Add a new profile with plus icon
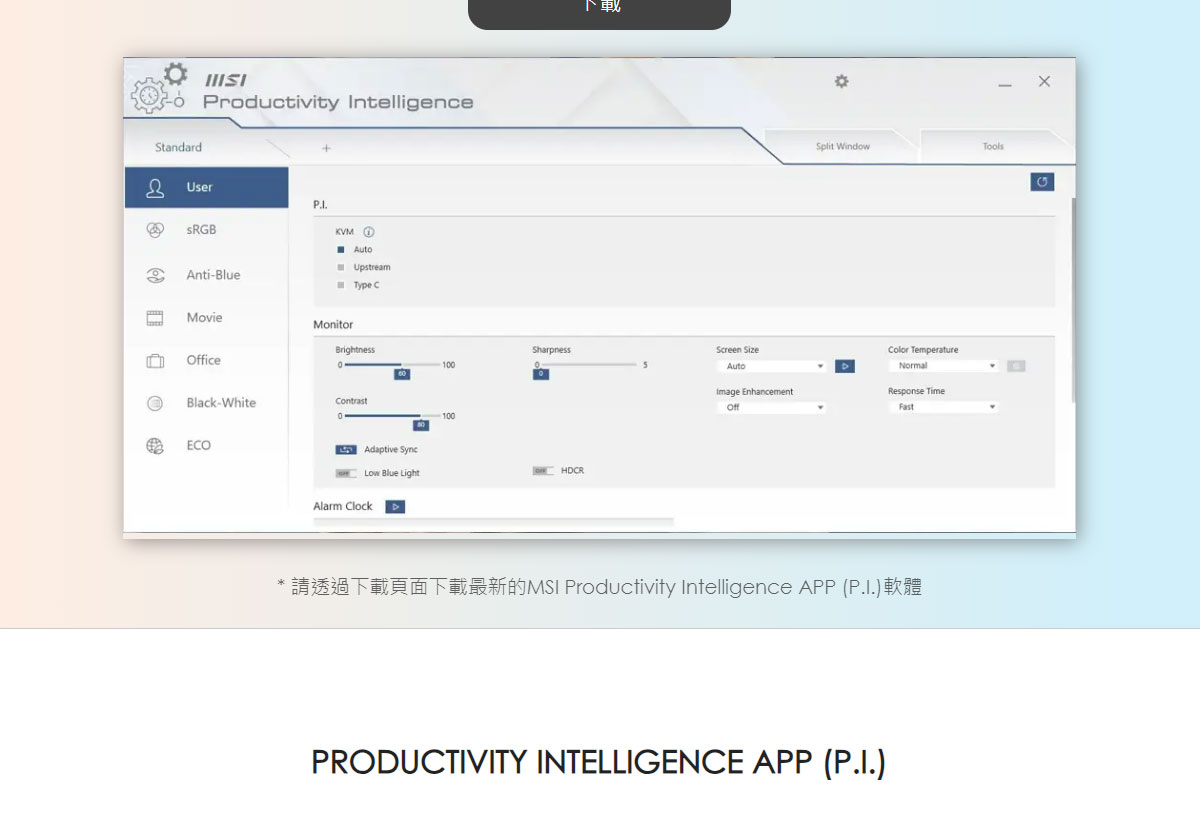This screenshot has height=822, width=1200. pos(326,148)
